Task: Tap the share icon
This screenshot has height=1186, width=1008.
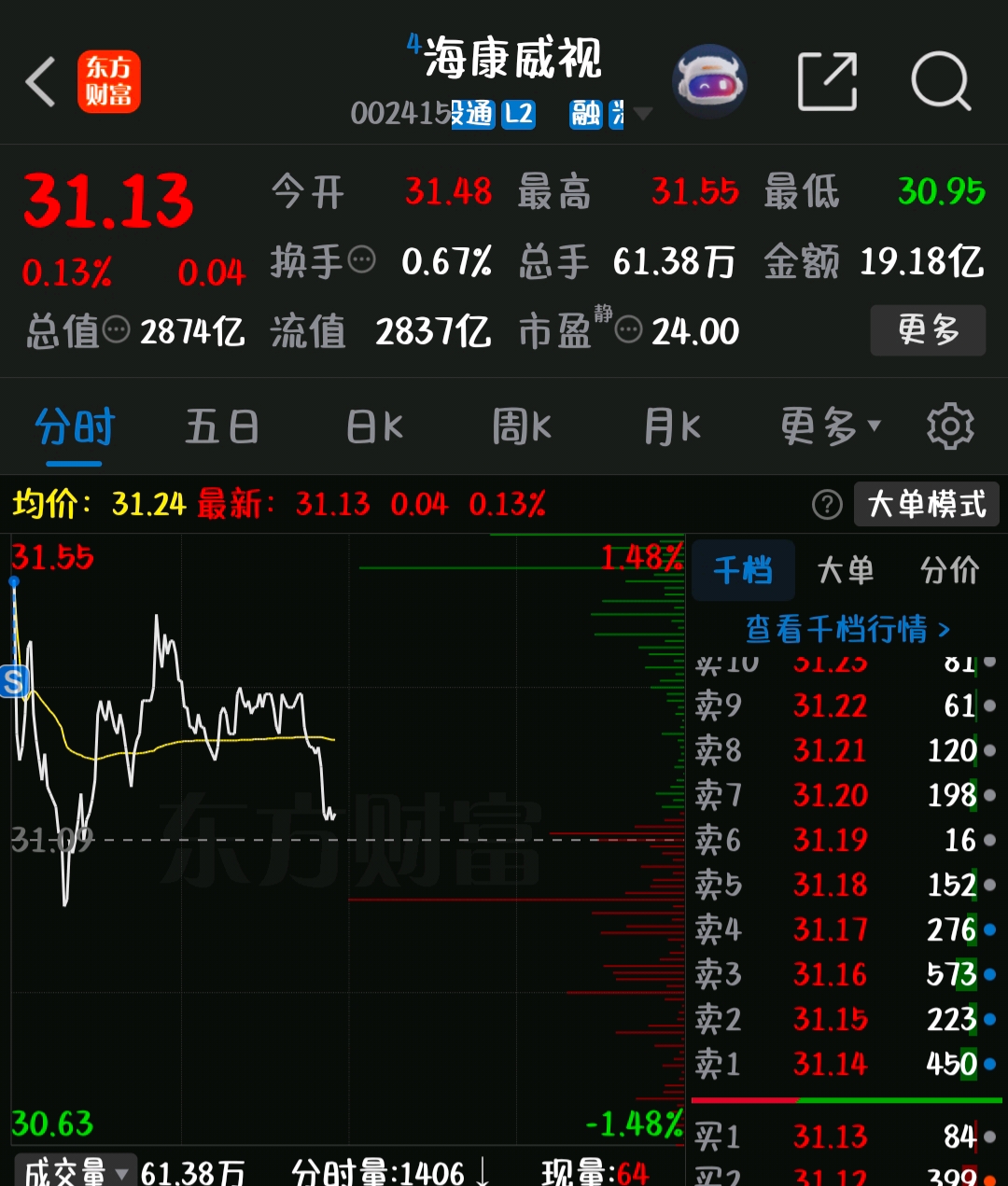Action: click(827, 82)
